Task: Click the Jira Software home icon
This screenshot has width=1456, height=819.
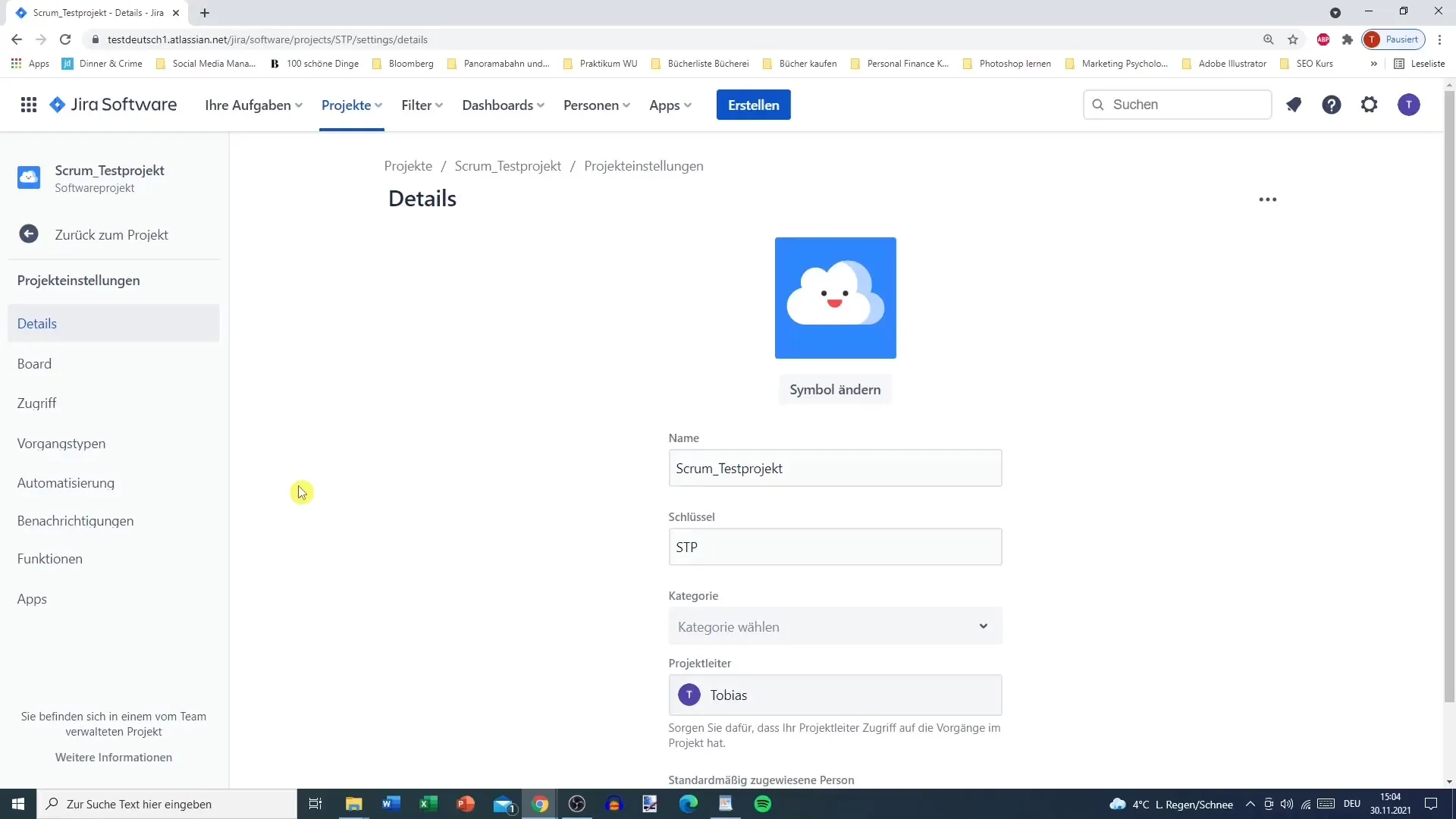Action: [56, 104]
